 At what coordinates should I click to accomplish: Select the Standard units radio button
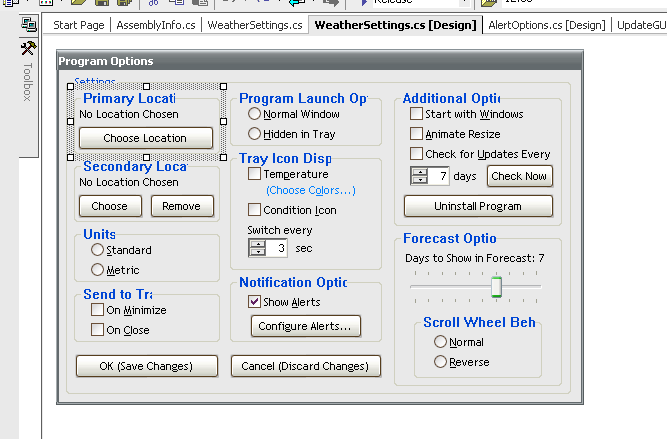click(97, 250)
